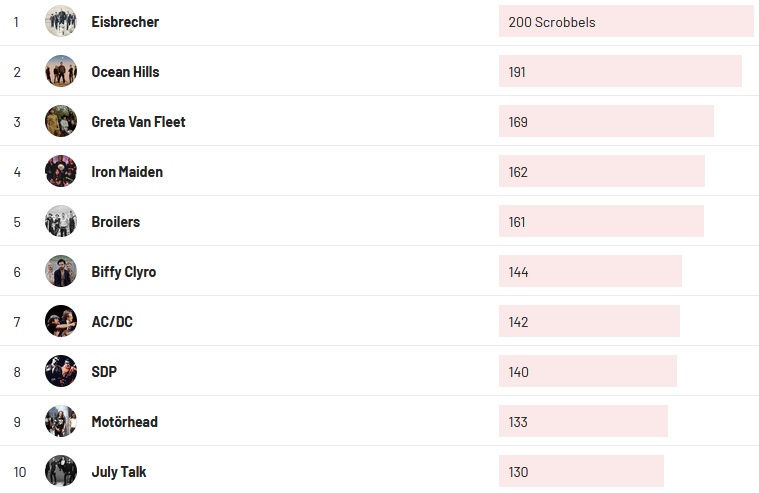The image size is (759, 493).
Task: Click the Biffy Clyro artist avatar
Action: [x=61, y=271]
